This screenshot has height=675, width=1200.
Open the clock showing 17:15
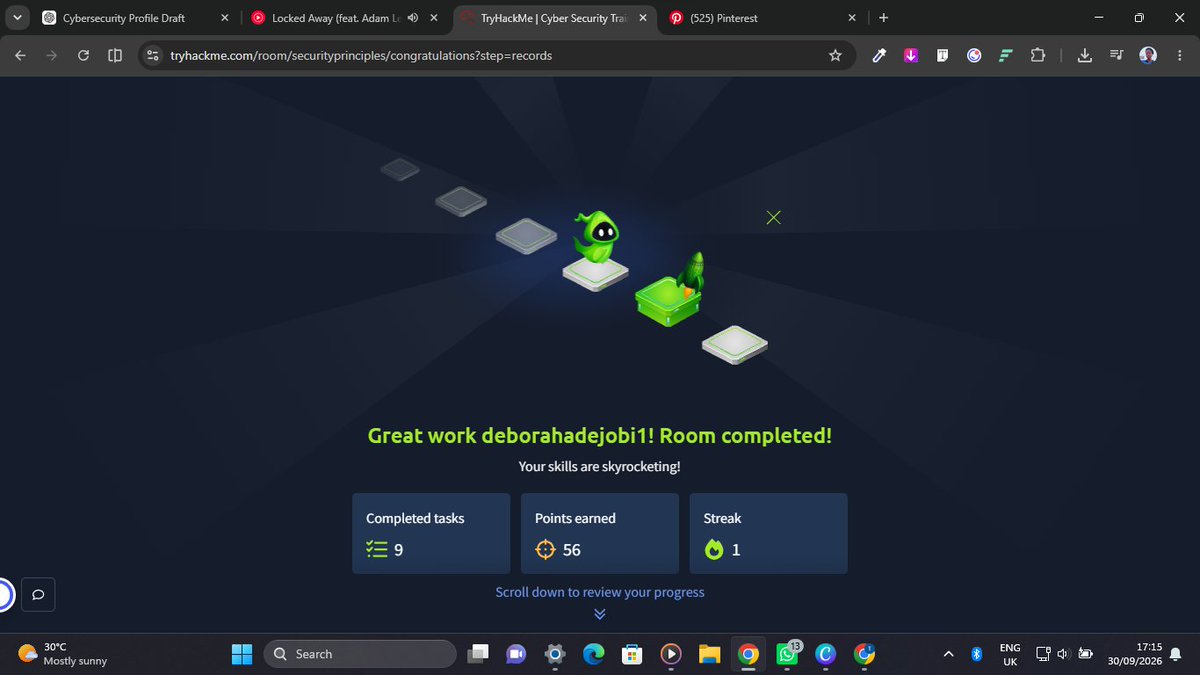point(1137,654)
